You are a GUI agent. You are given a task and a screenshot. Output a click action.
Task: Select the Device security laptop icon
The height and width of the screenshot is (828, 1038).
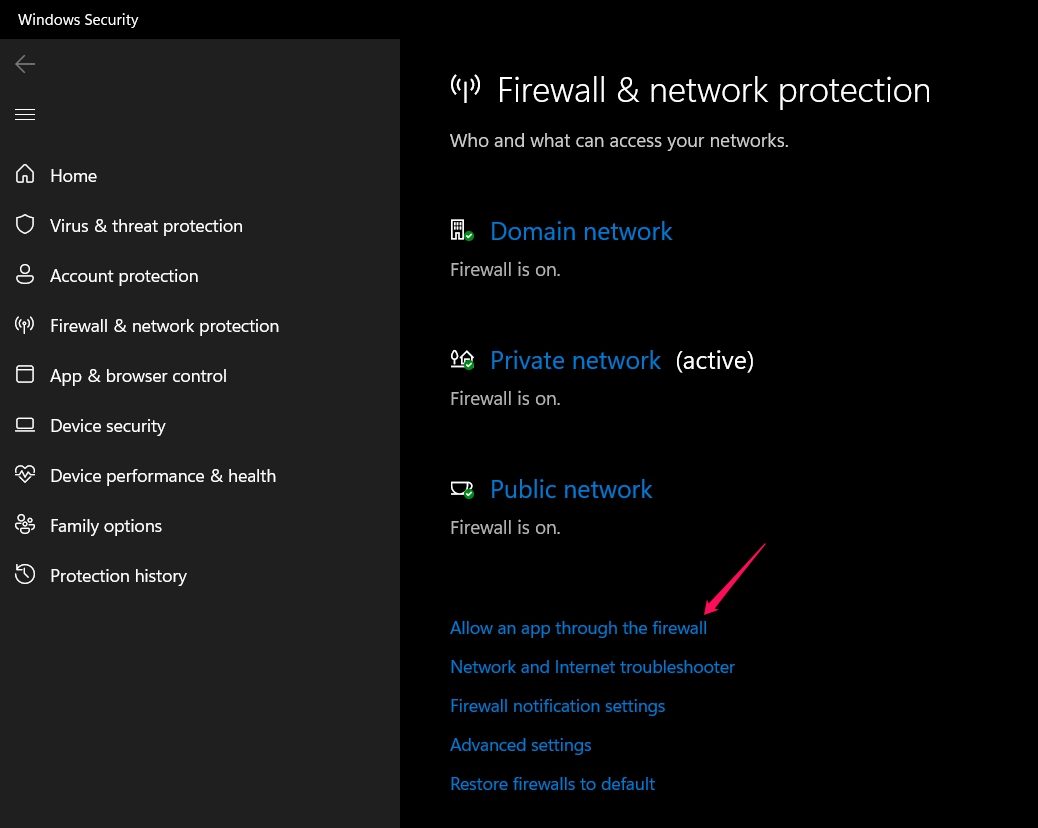tap(25, 425)
